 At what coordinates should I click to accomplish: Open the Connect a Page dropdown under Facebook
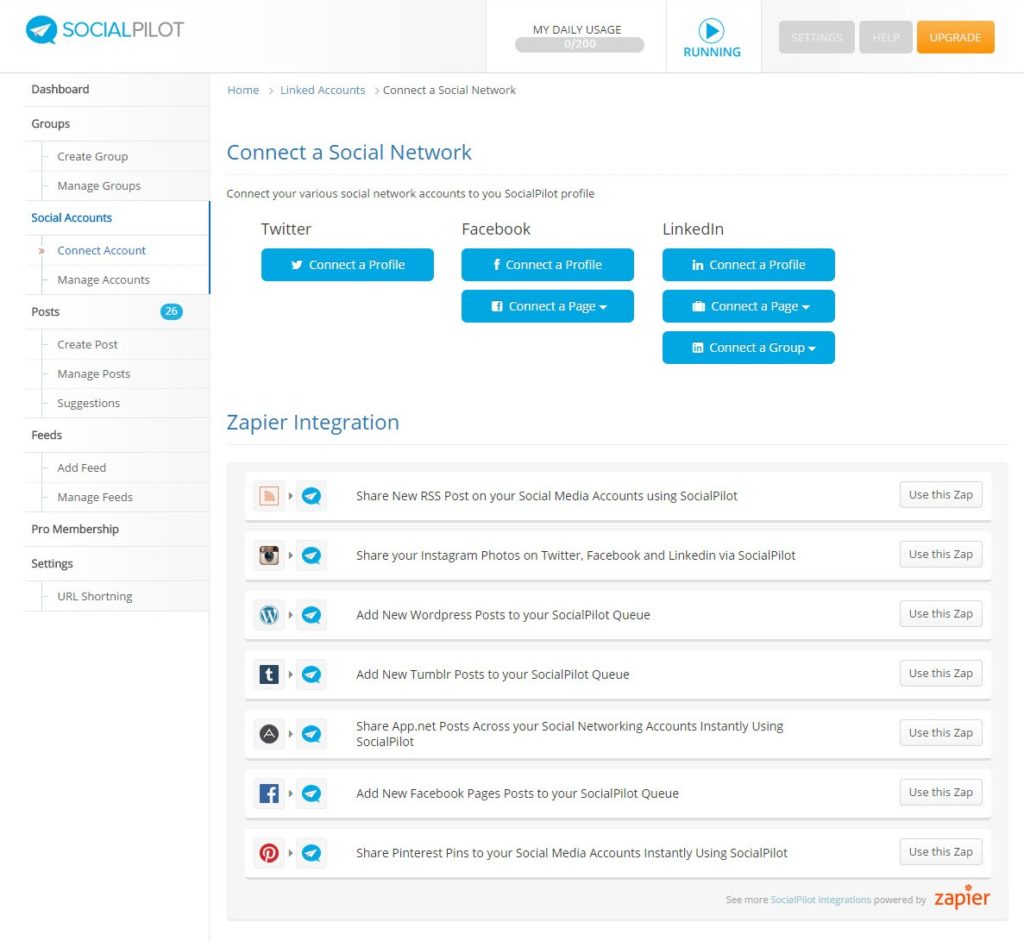(547, 305)
